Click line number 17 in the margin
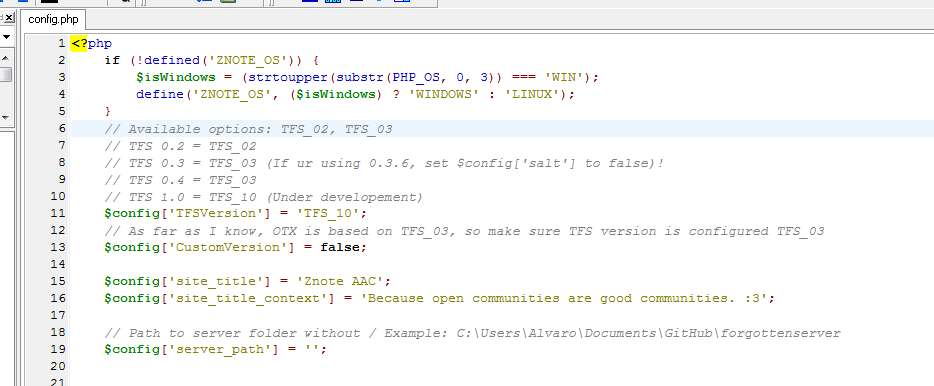 click(58, 315)
